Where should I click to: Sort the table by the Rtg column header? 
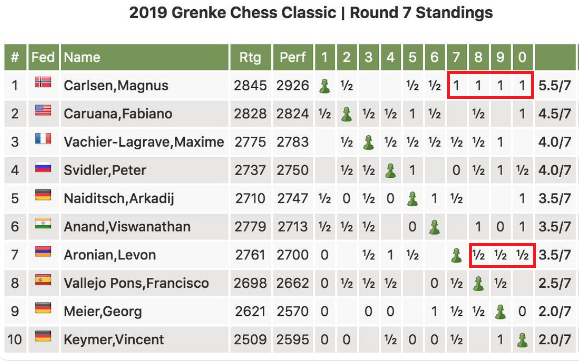250,57
